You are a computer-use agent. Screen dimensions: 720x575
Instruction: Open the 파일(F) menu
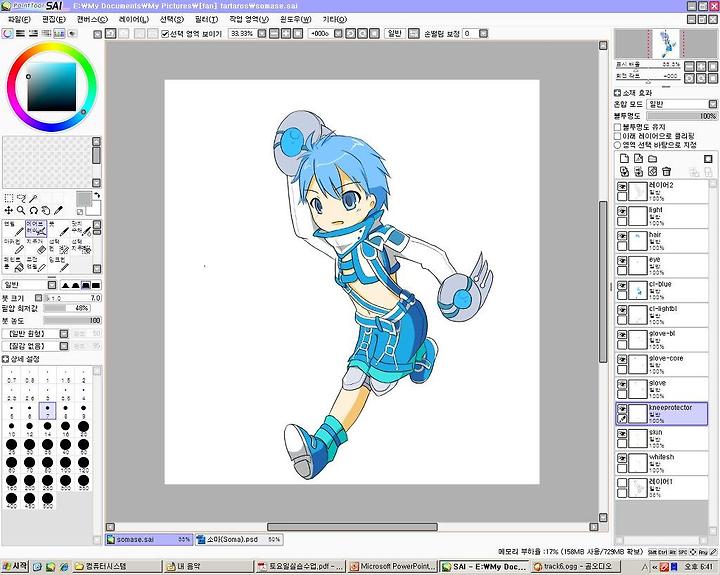click(x=19, y=19)
